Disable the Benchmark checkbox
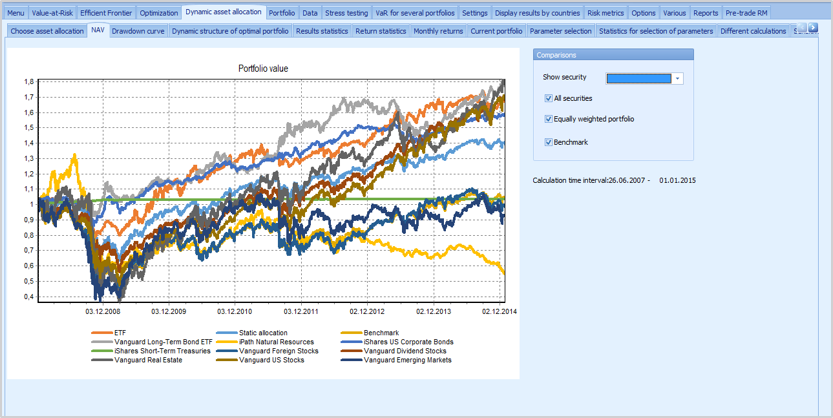The height and width of the screenshot is (418, 833). (548, 142)
